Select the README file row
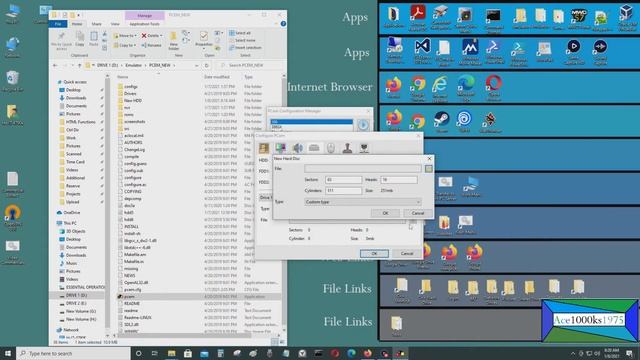The image size is (640, 360). [199, 304]
